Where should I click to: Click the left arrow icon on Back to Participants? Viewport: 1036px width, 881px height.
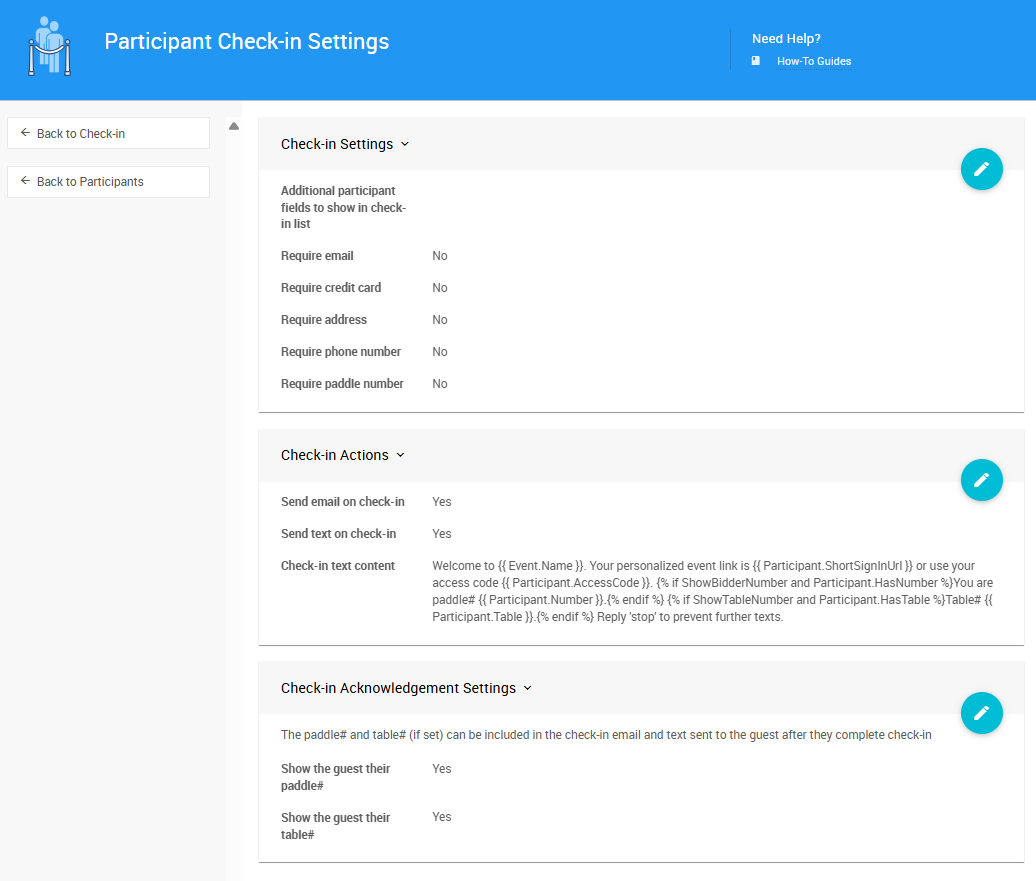(25, 181)
